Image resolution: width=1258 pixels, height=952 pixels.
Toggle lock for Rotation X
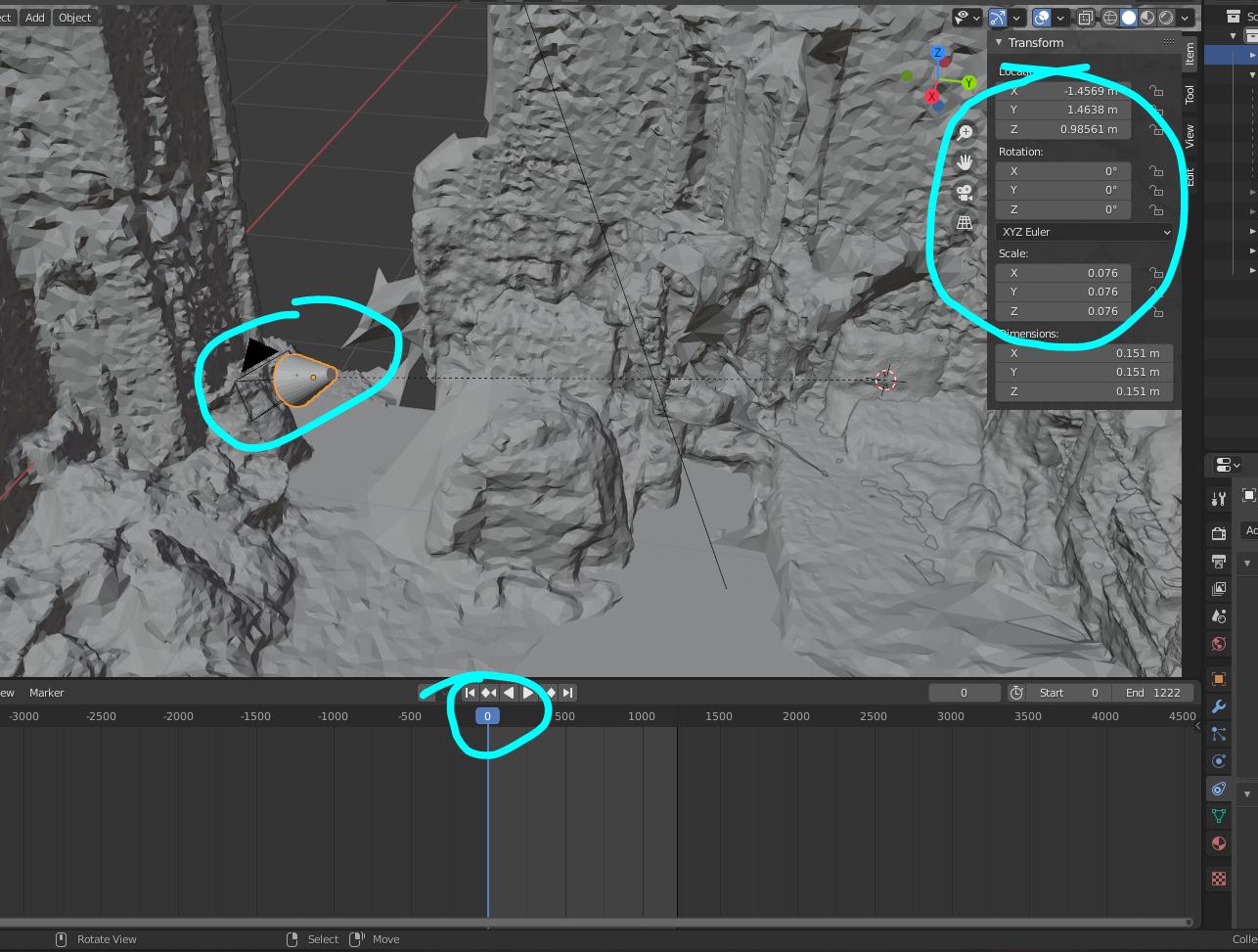[1156, 171]
